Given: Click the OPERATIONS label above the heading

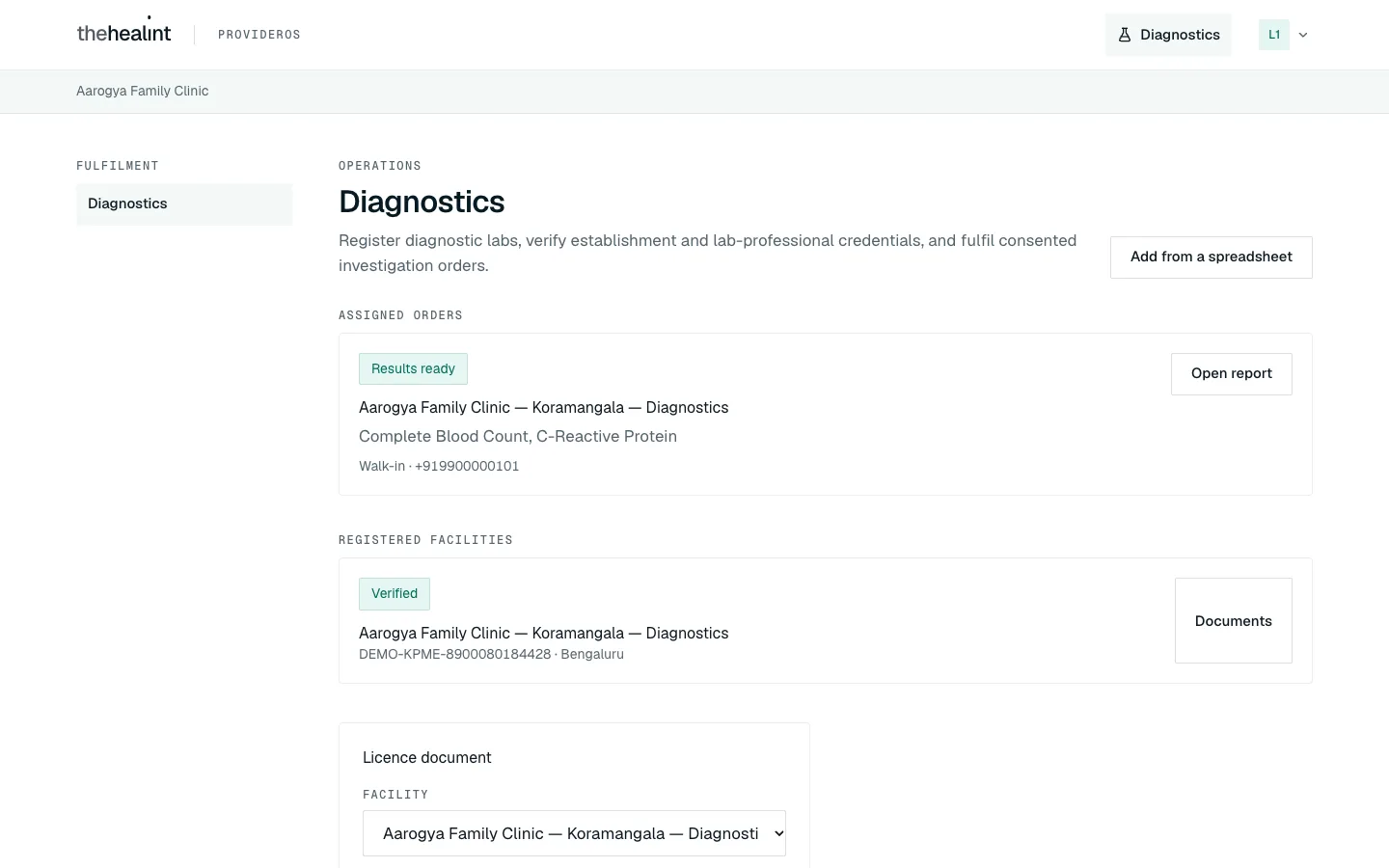Looking at the screenshot, I should (380, 166).
